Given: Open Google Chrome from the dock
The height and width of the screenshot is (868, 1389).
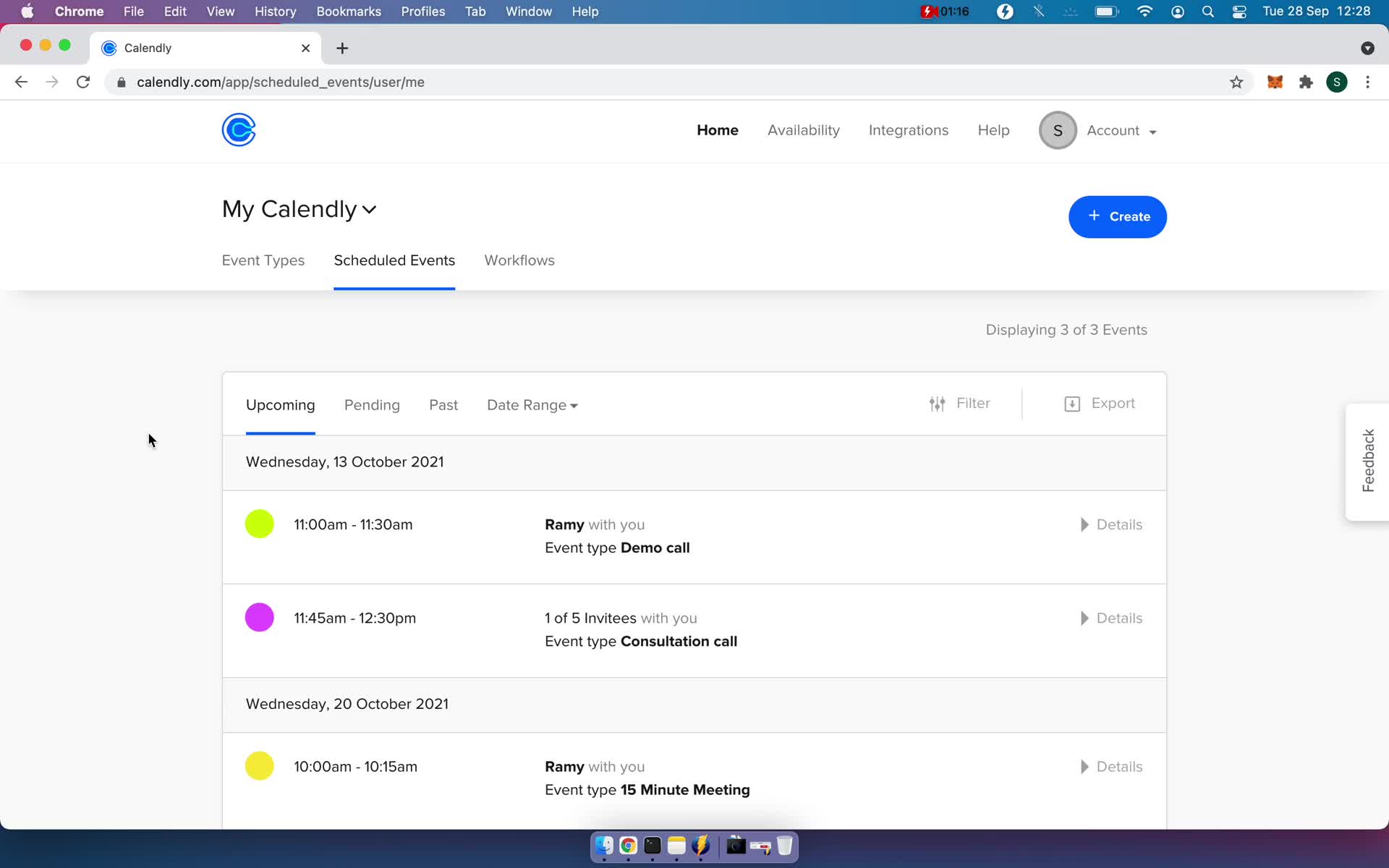Looking at the screenshot, I should (x=628, y=846).
